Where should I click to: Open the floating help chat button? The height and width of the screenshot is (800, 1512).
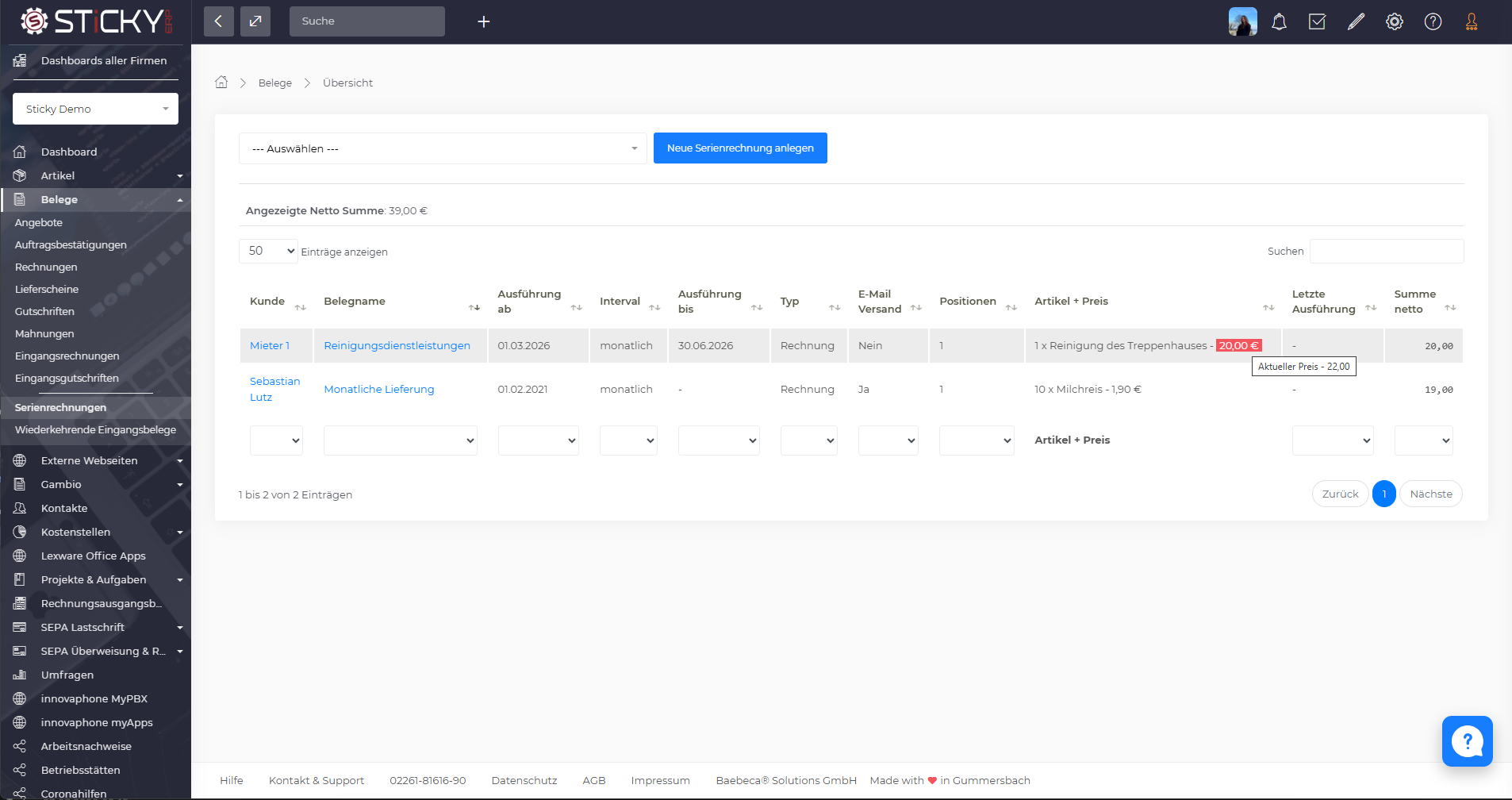click(x=1467, y=740)
